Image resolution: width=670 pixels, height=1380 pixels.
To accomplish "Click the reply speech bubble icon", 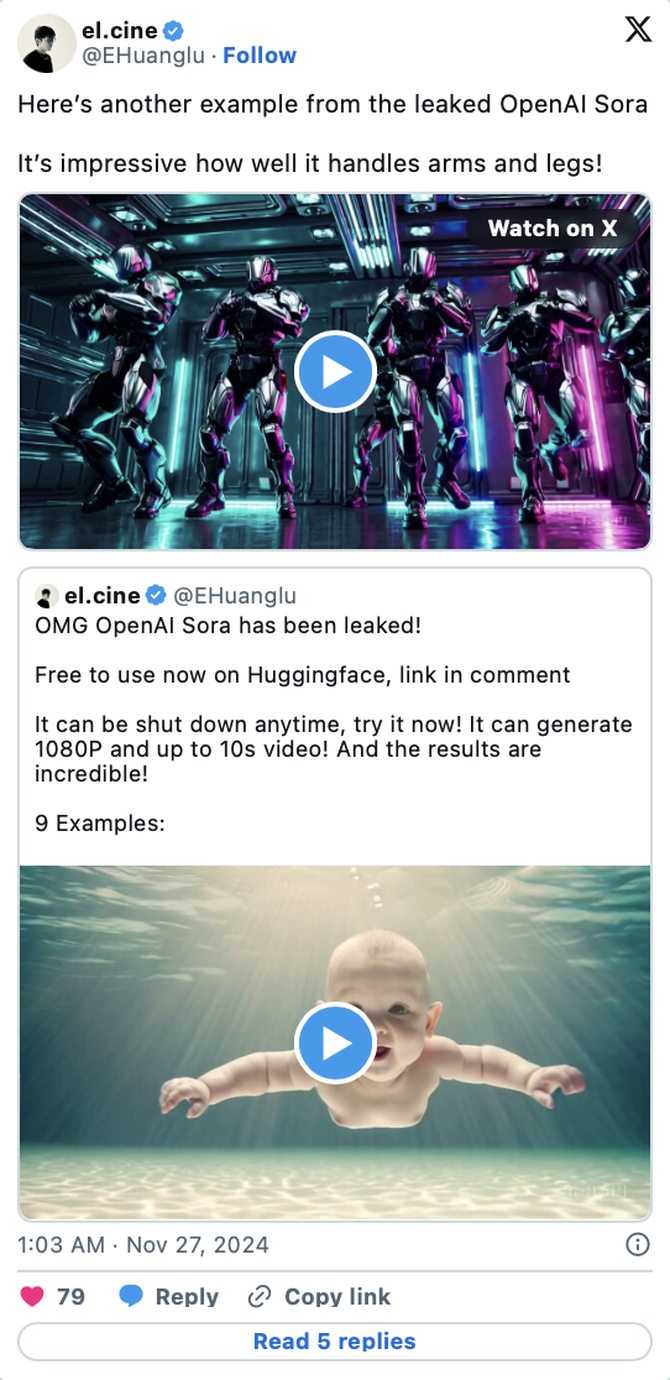I will point(131,1296).
